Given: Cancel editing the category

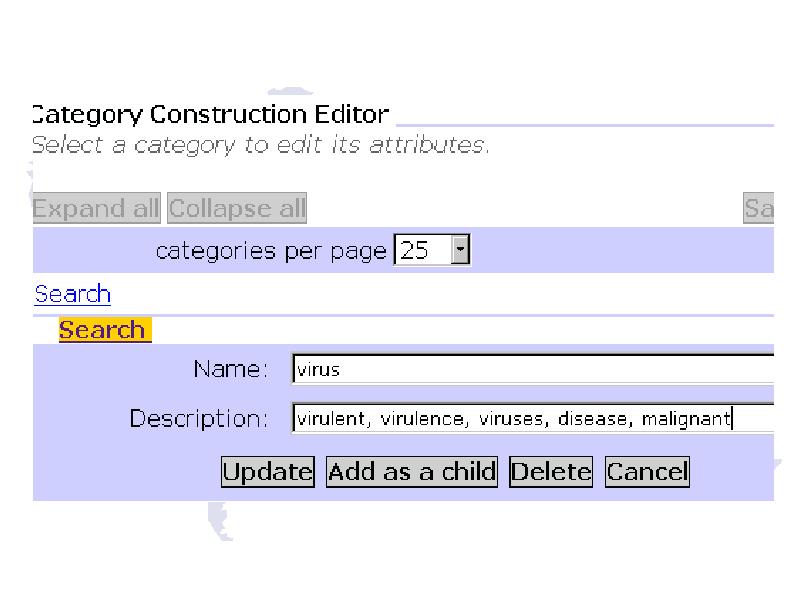Looking at the screenshot, I should (647, 472).
